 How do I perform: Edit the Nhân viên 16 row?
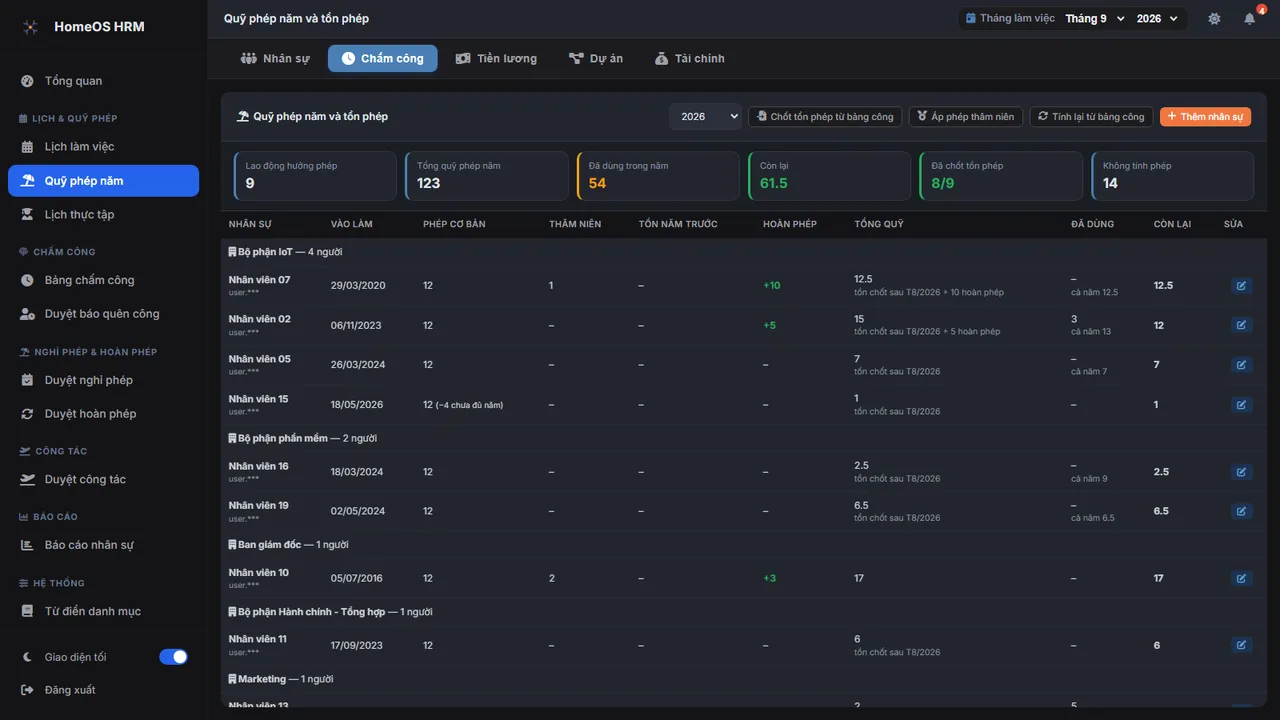[1241, 472]
